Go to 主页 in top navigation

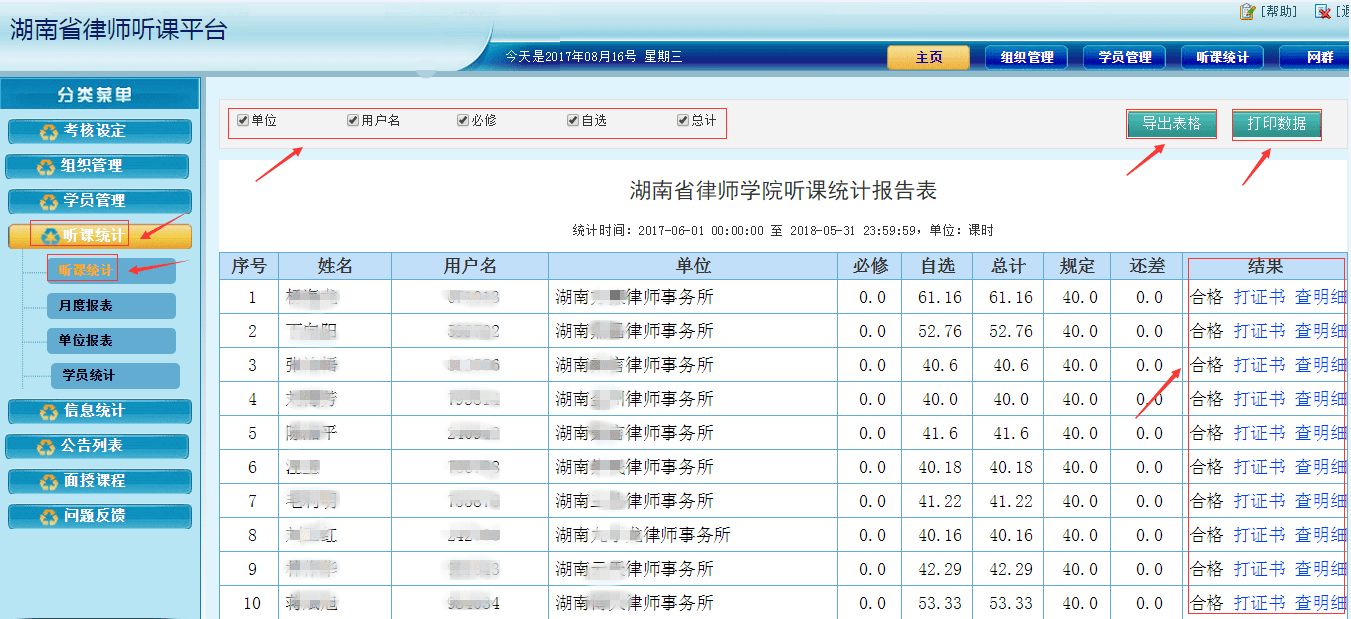click(928, 58)
